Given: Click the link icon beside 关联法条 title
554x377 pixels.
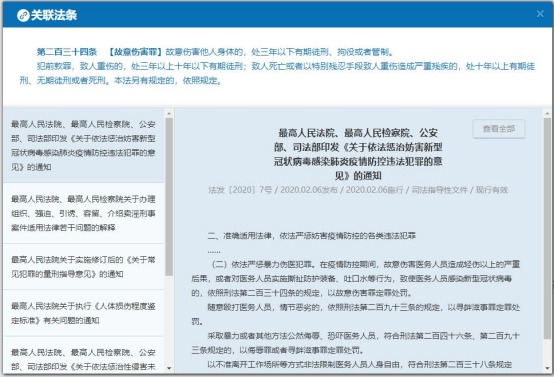Looking at the screenshot, I should coord(23,16).
